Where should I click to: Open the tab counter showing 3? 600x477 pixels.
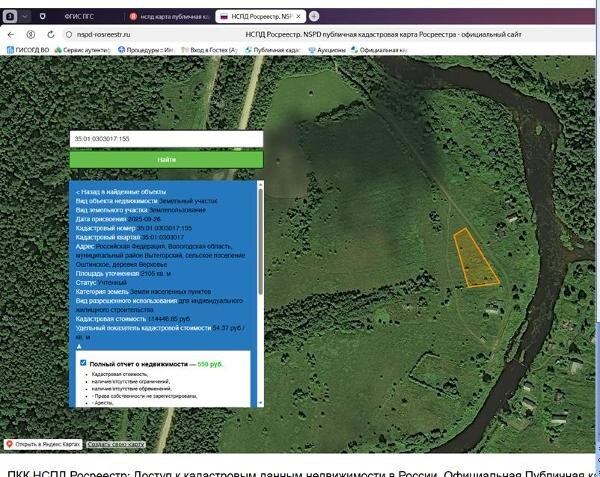[x=10, y=16]
